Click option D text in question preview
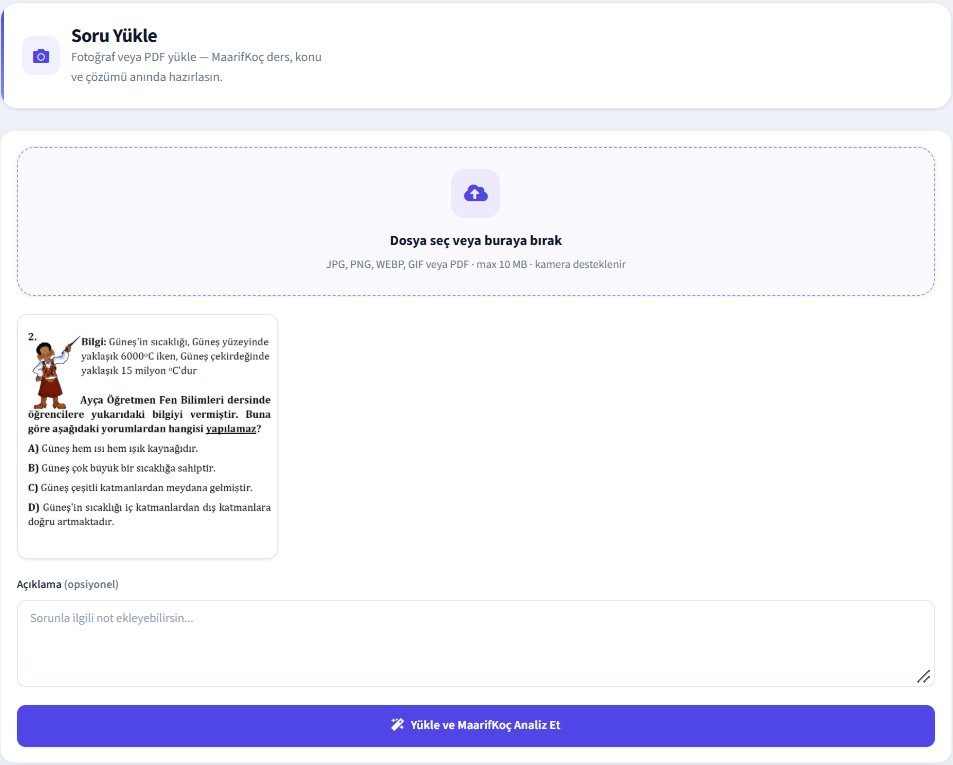The height and width of the screenshot is (765, 953). (x=150, y=514)
